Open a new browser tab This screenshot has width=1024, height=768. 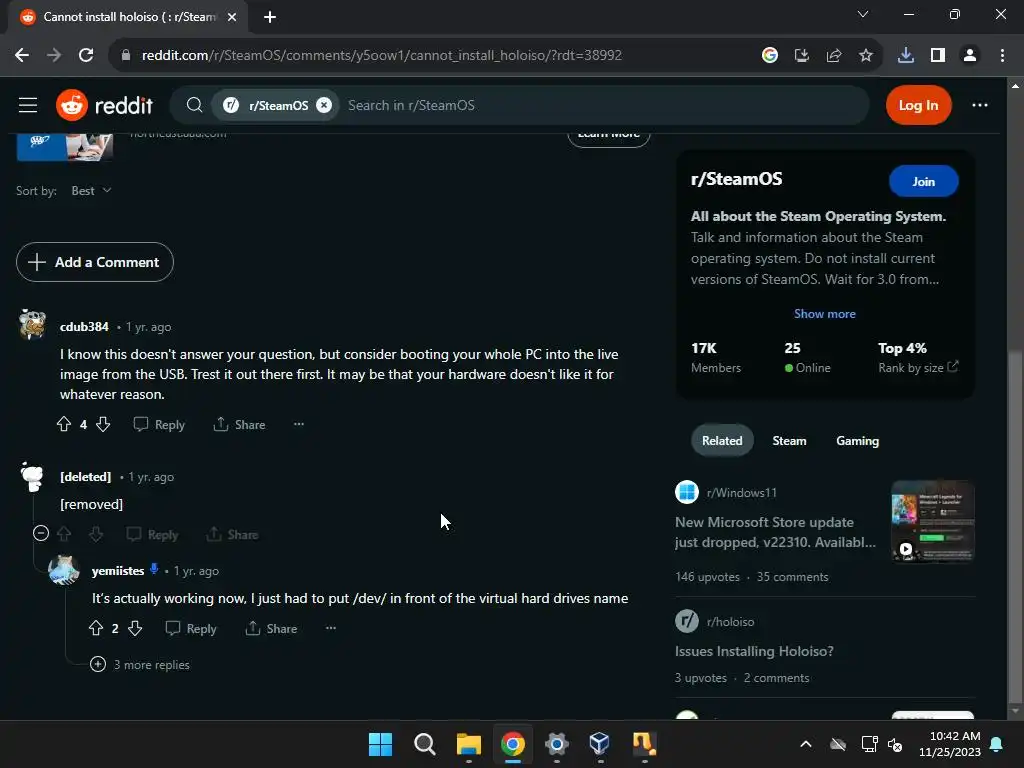(x=270, y=17)
